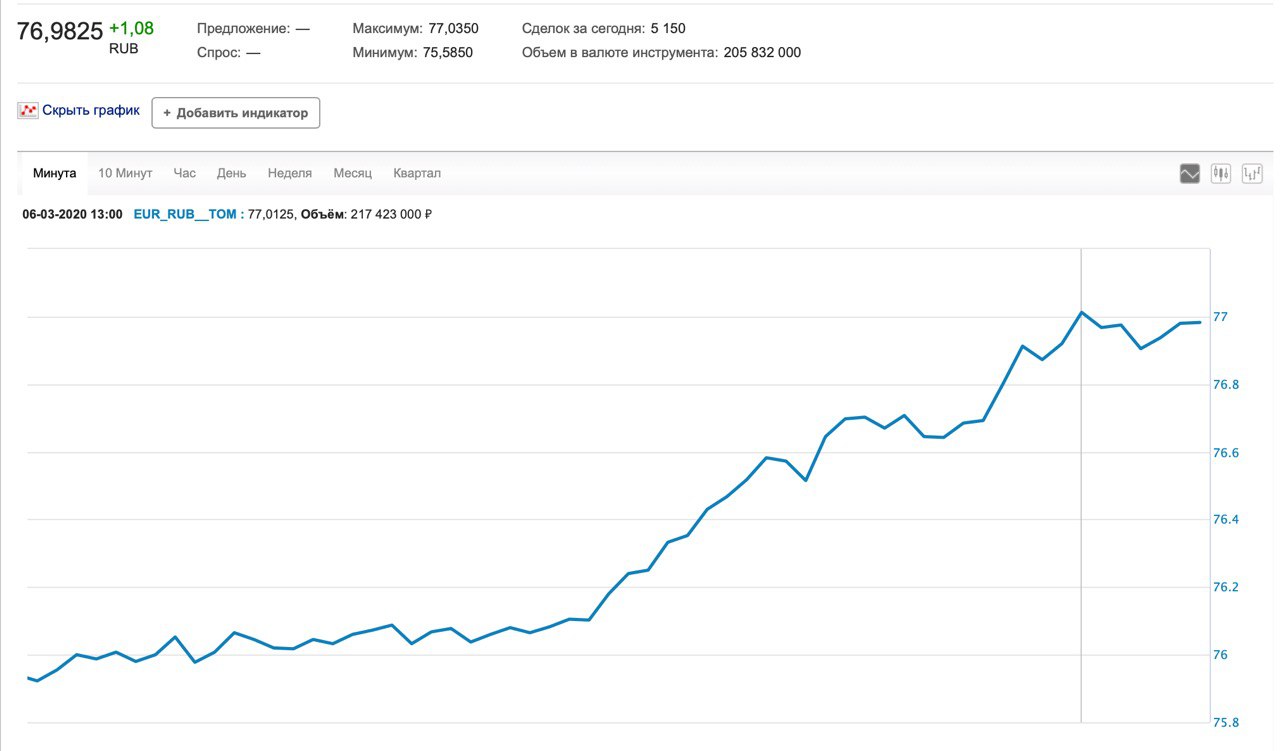The height and width of the screenshot is (751, 1280).
Task: Select the line chart type icon
Action: 1190,174
